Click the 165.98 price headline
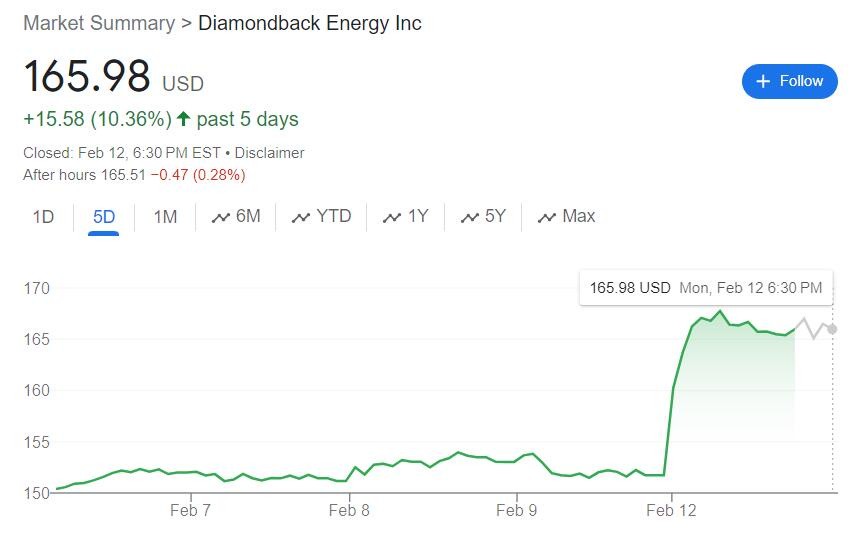 pyautogui.click(x=87, y=78)
